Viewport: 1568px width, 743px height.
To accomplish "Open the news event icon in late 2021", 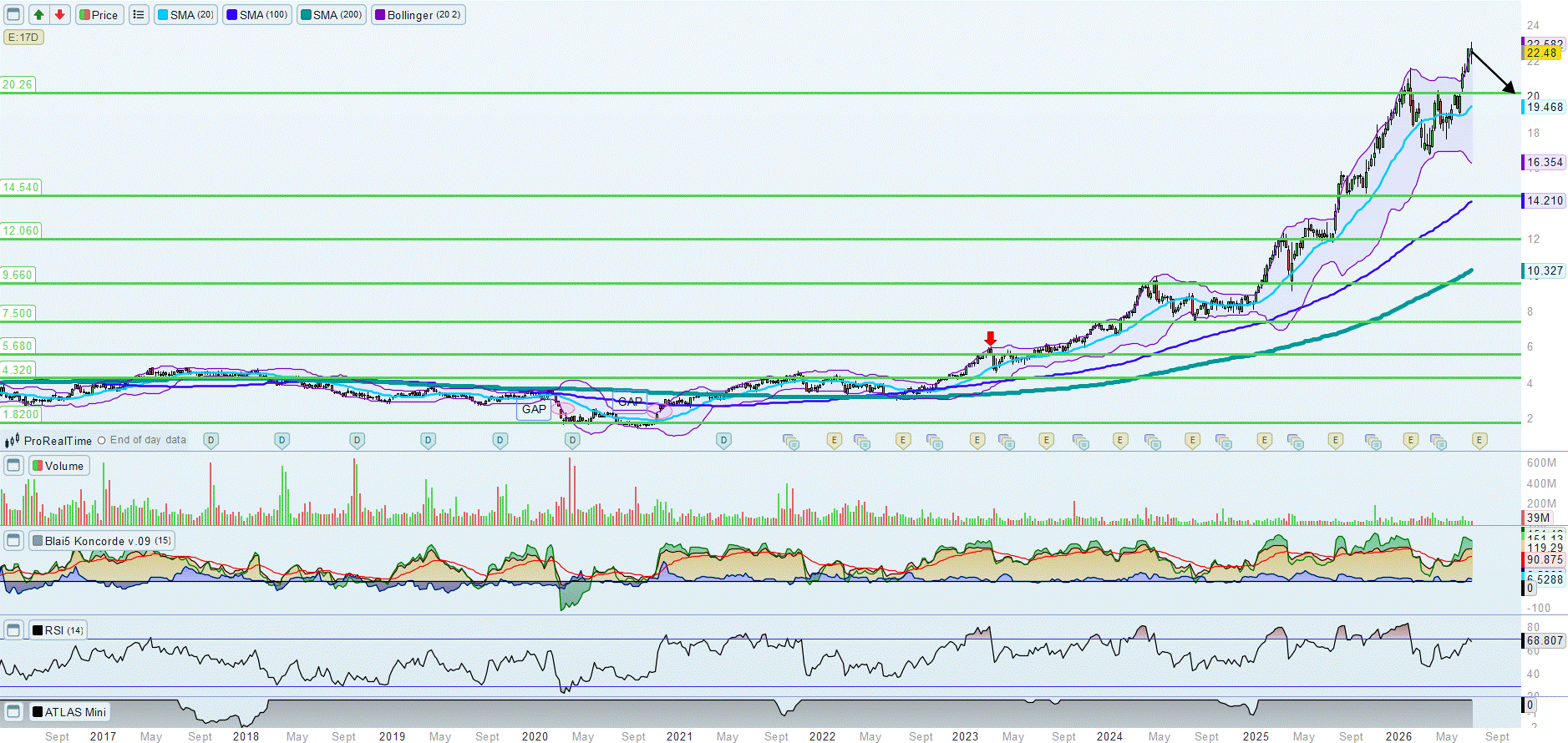I will pyautogui.click(x=791, y=442).
